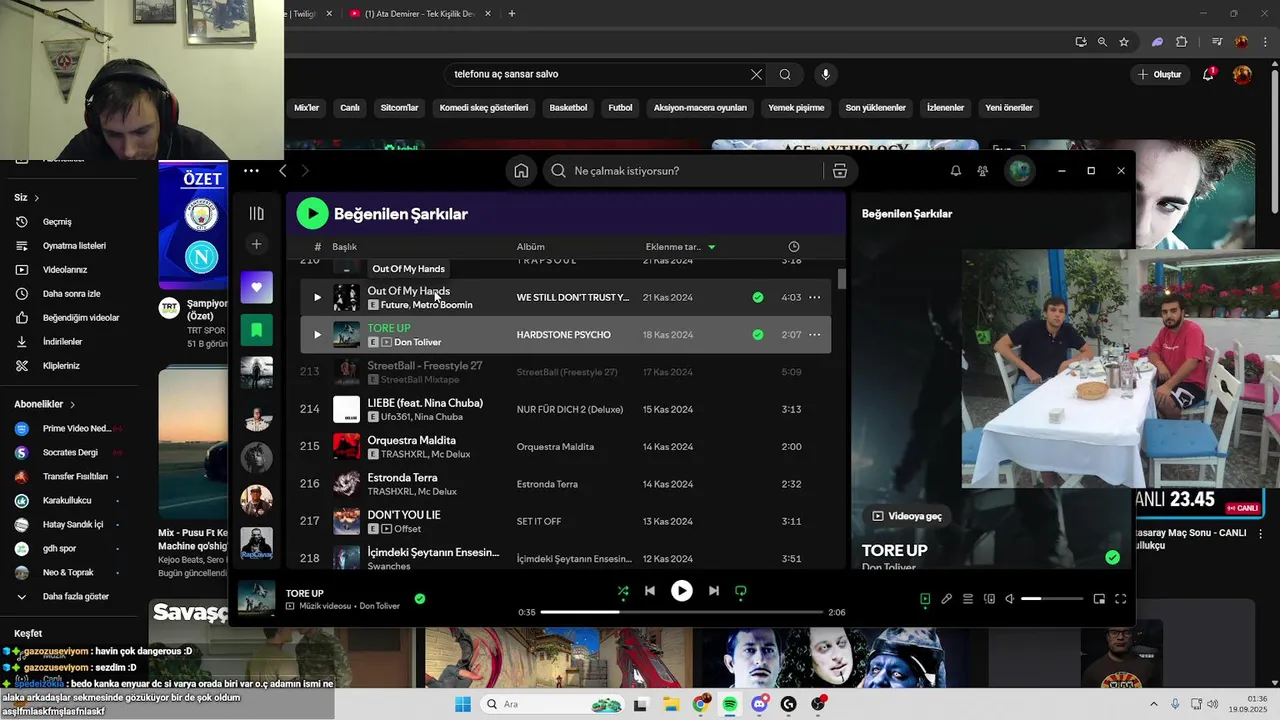
Task: Open Spotify miniplayer icon
Action: pos(1099,599)
